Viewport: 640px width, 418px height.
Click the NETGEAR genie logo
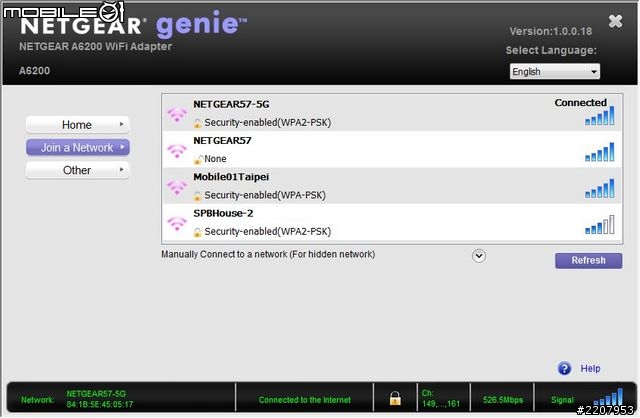tap(133, 24)
